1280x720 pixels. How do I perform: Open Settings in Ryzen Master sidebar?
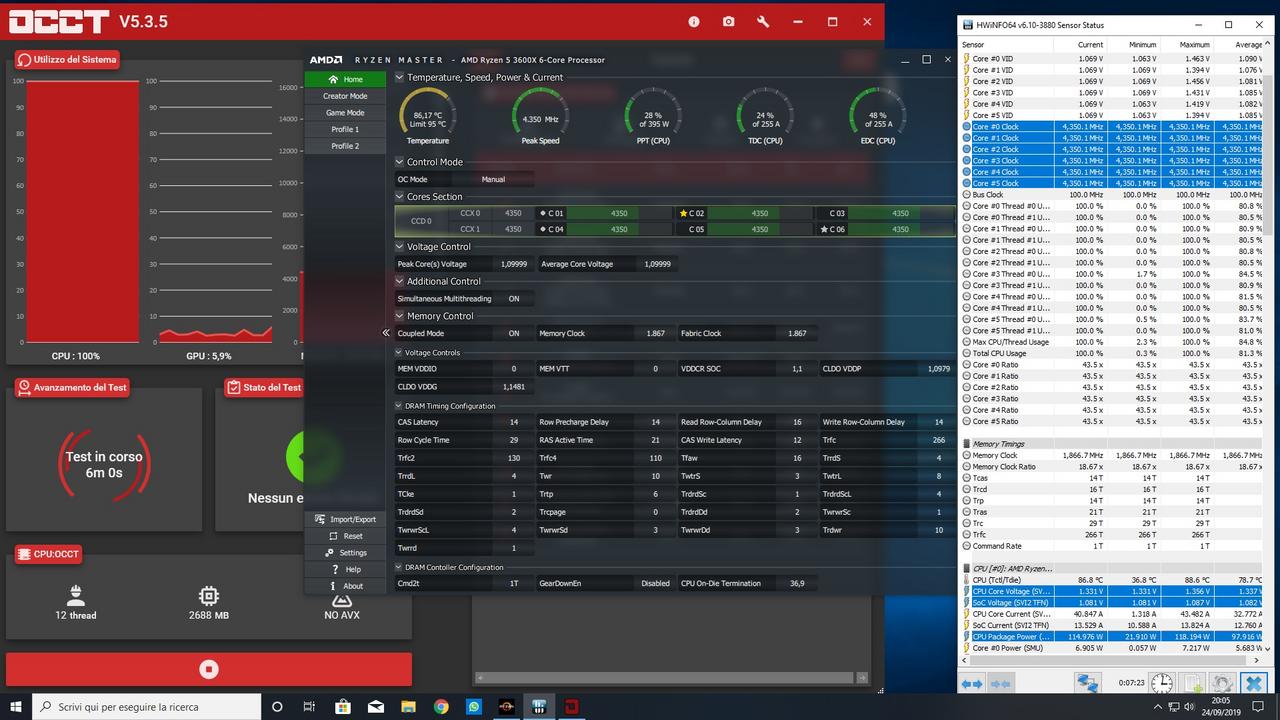click(345, 552)
